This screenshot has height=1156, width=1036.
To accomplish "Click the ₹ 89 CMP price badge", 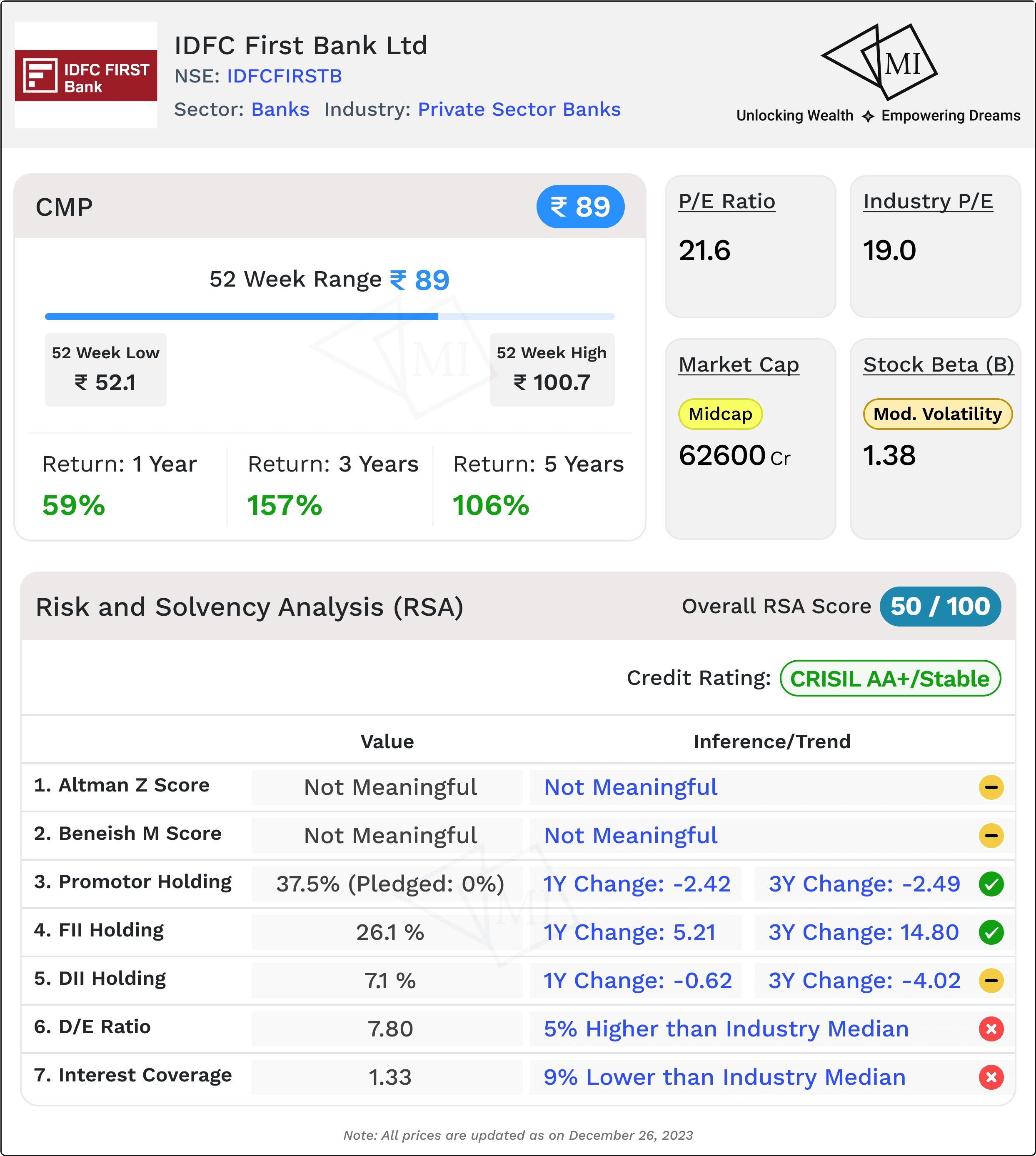I will [x=581, y=207].
